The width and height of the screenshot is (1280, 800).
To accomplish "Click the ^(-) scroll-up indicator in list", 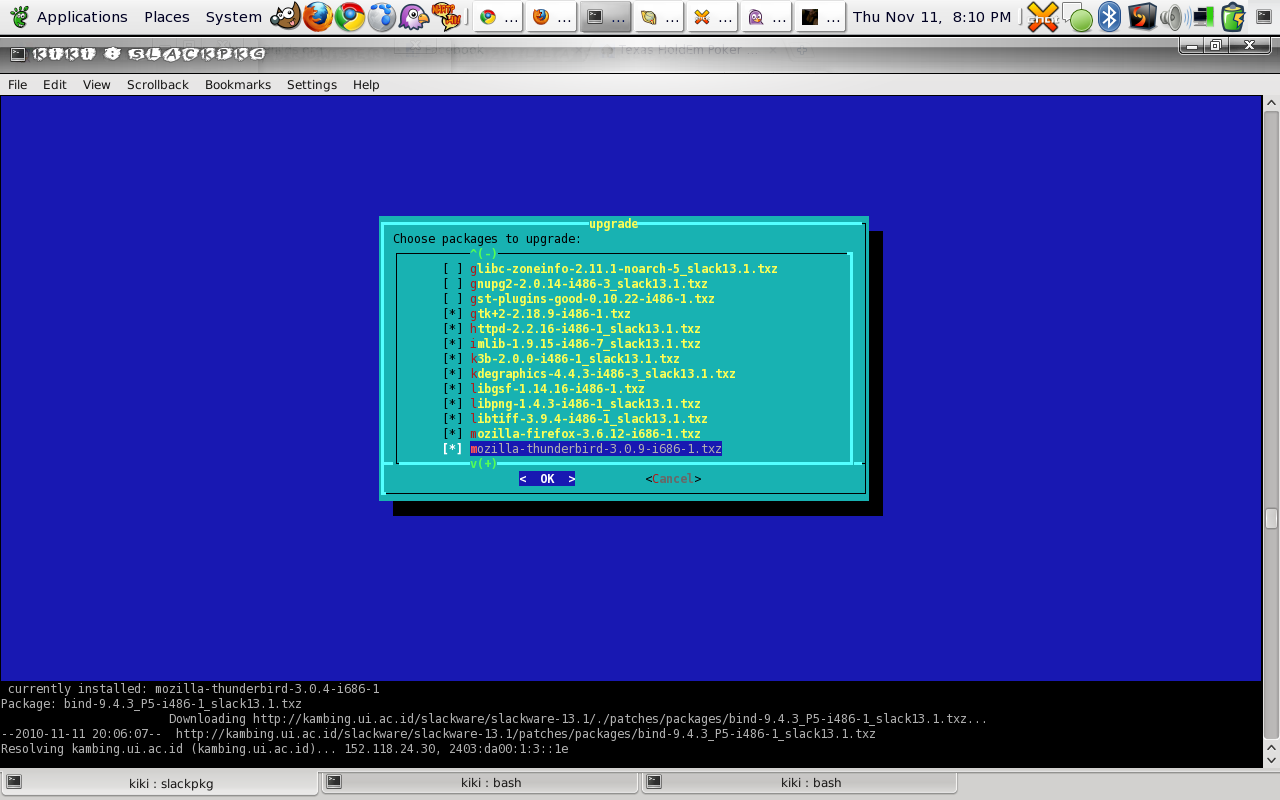I will [484, 254].
